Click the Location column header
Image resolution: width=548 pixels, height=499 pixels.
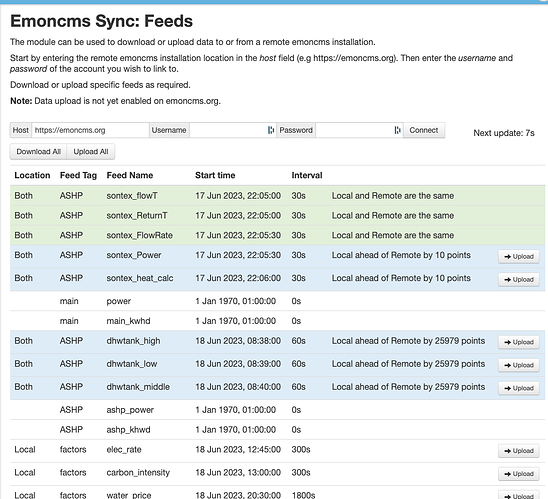(x=32, y=175)
